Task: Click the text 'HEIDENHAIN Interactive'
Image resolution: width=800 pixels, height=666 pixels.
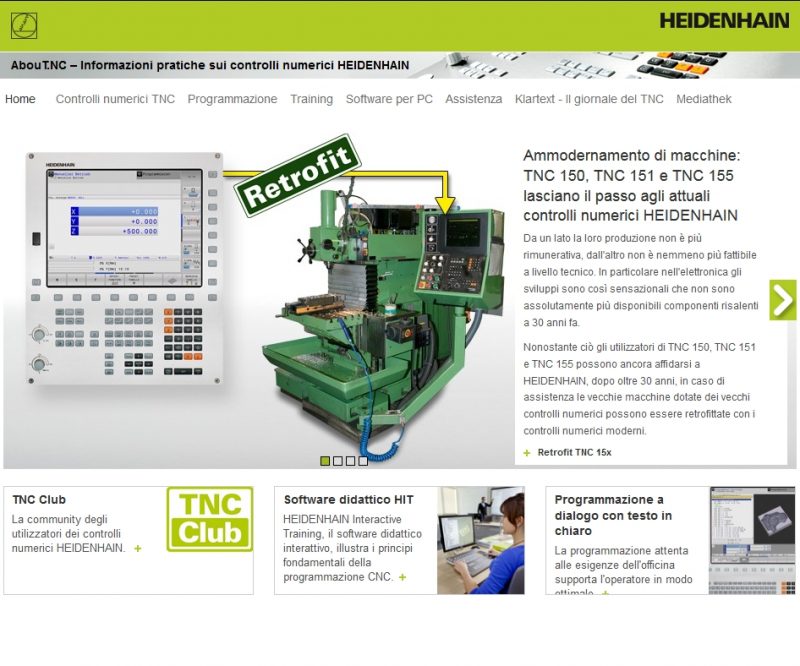Action: 342,520
